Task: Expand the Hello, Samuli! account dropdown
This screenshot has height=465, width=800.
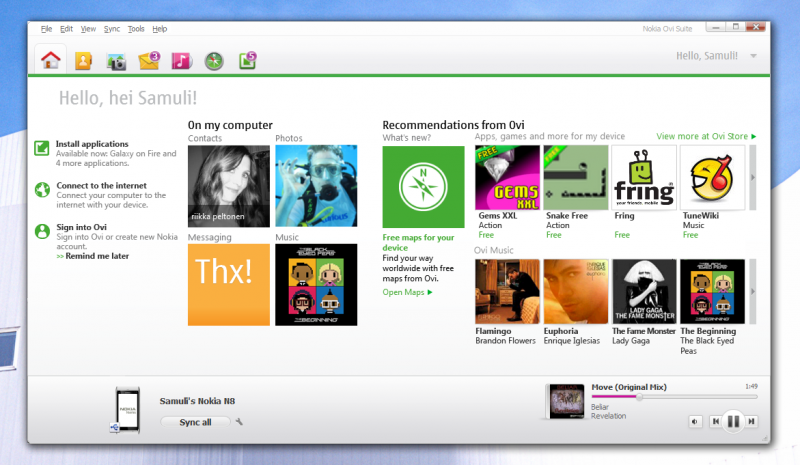Action: (x=754, y=56)
